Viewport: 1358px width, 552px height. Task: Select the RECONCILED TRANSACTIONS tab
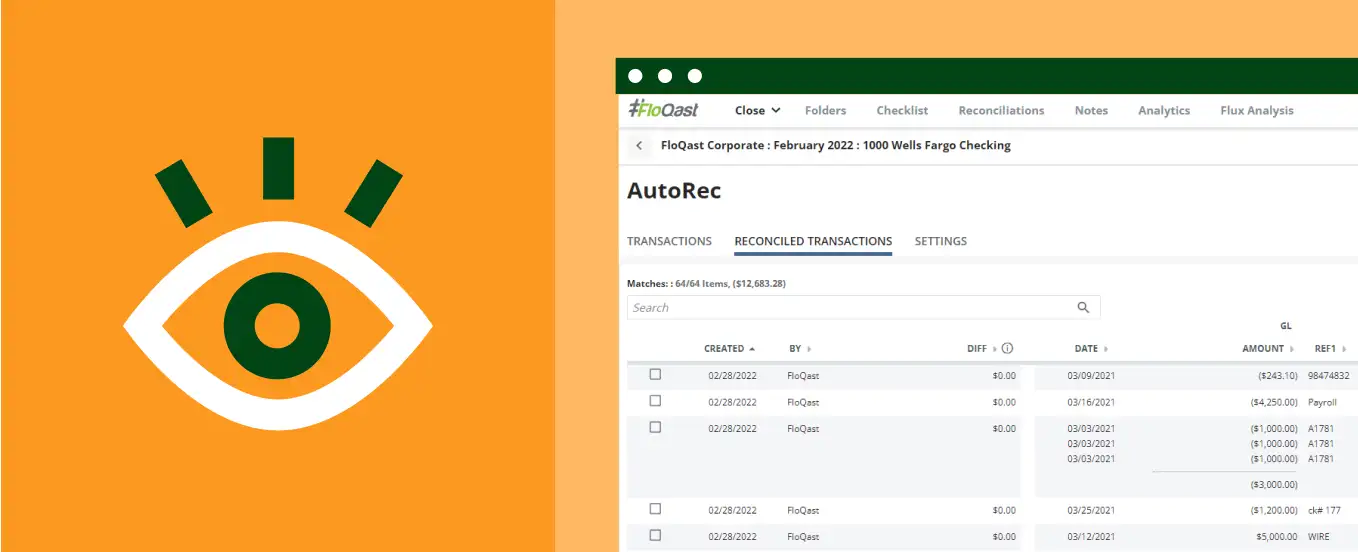(x=813, y=241)
